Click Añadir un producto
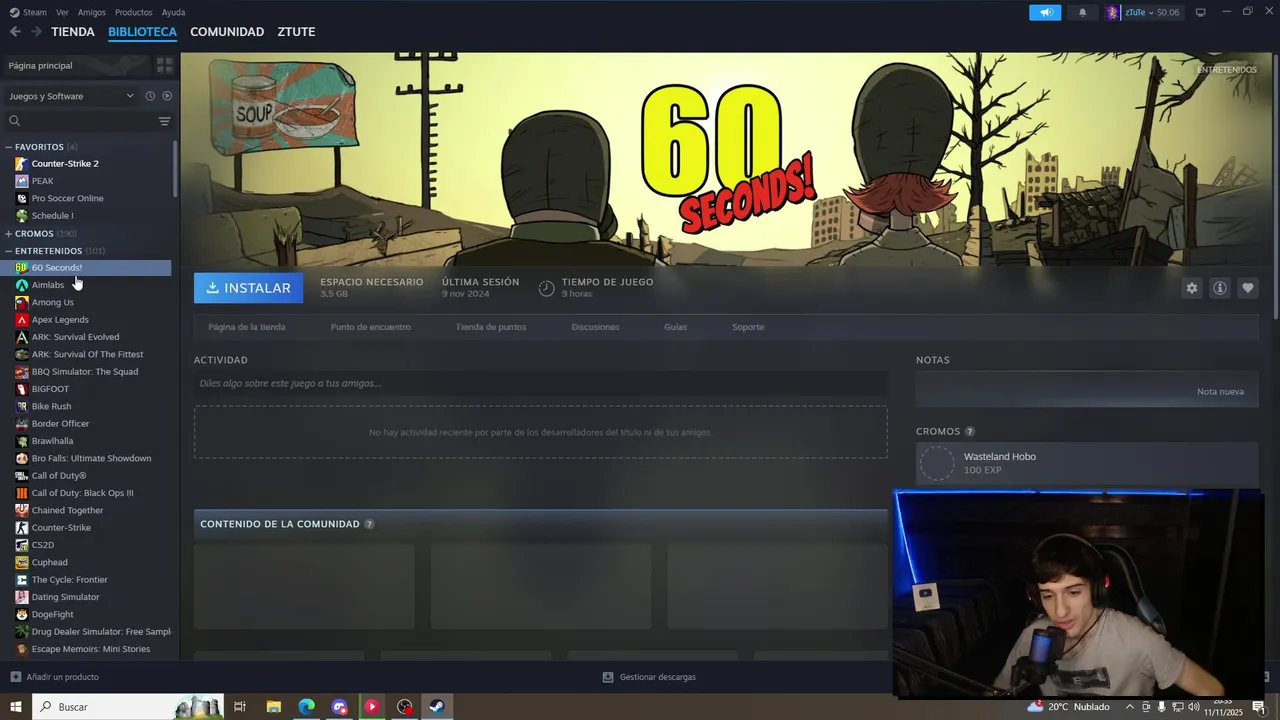Viewport: 1280px width, 720px height. click(55, 677)
